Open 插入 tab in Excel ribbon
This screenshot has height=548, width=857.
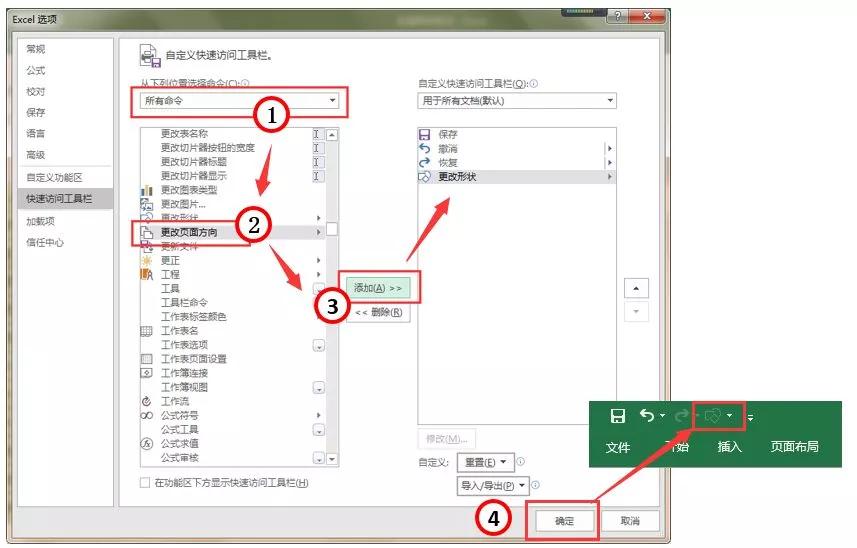pos(730,447)
